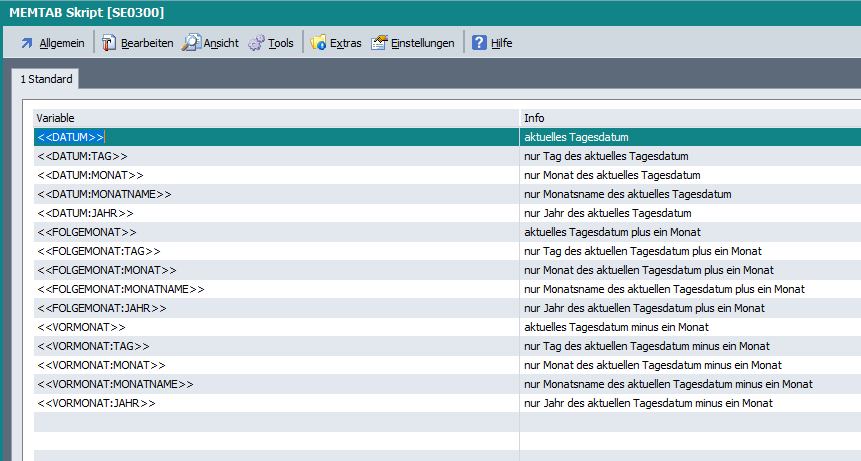Click info text for <<VORMONAT:JAHR>>
This screenshot has width=861, height=461.
(x=648, y=403)
